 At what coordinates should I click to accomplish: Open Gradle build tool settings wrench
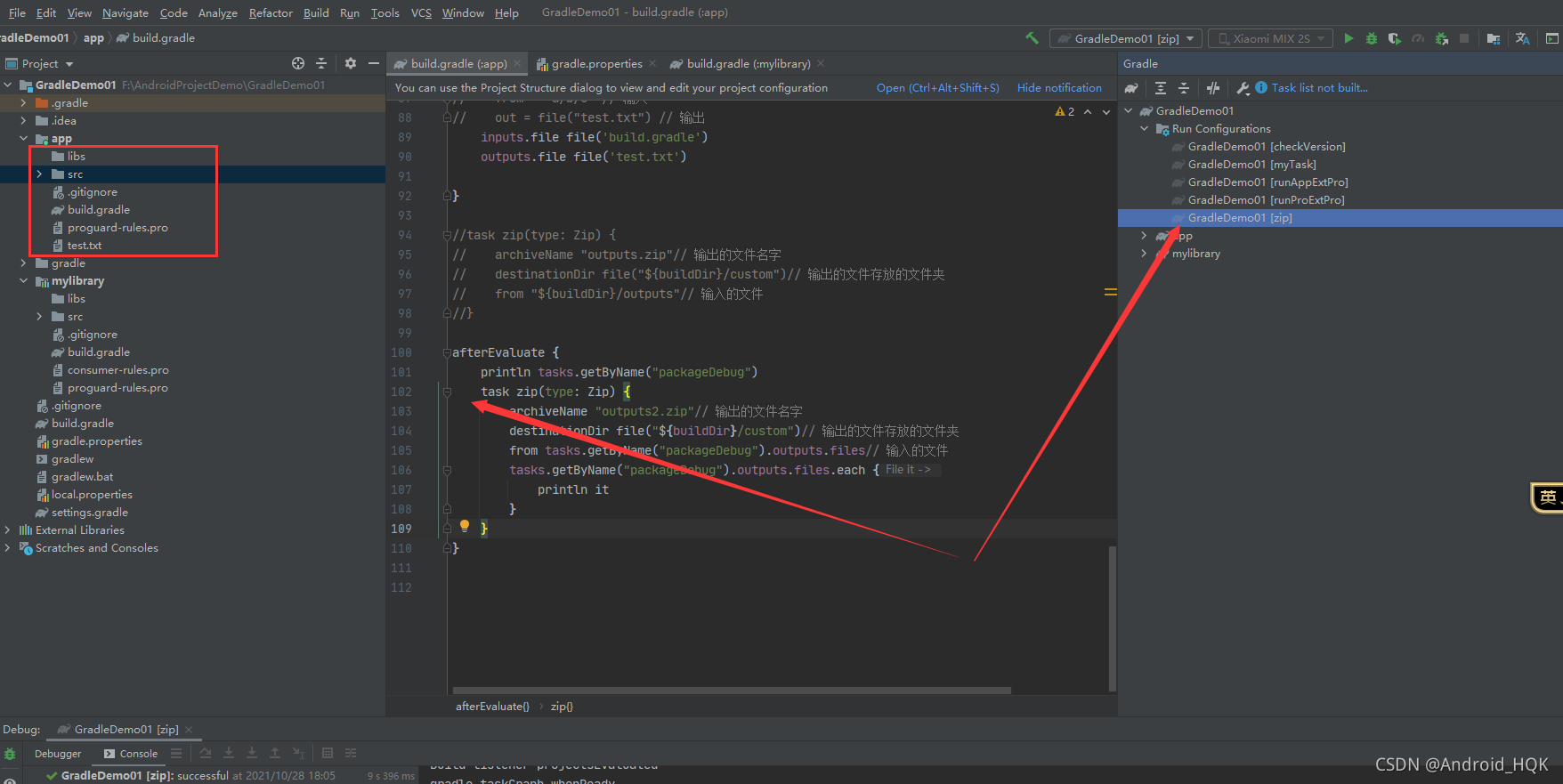coord(1243,88)
